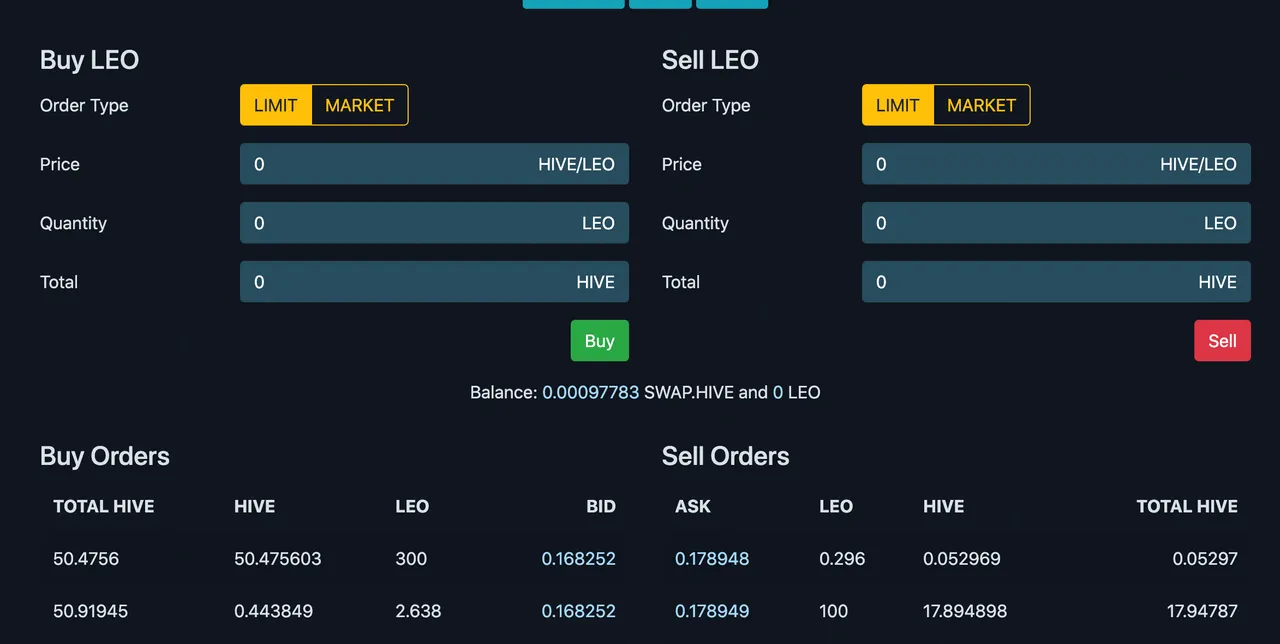This screenshot has width=1280, height=644.
Task: Click the Sell Orders TOTAL HIVE column header
Action: (1187, 506)
